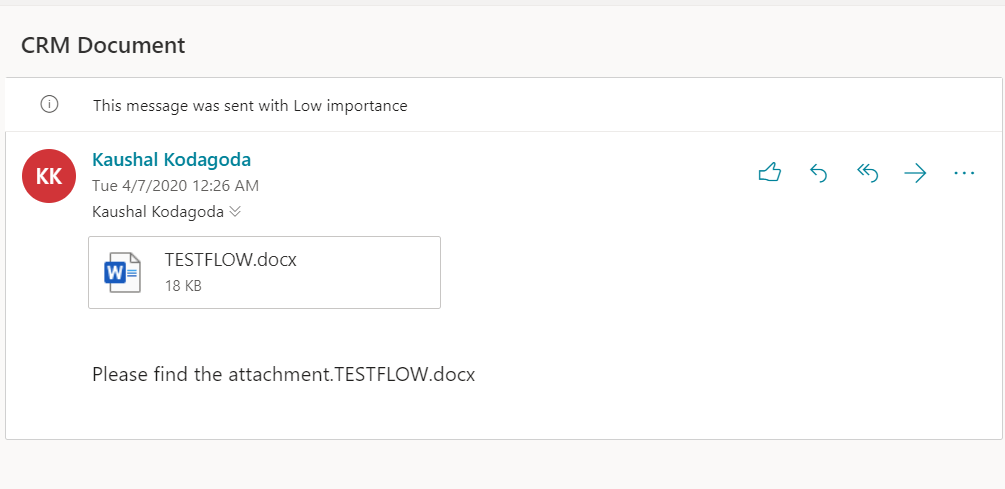1005x489 pixels.
Task: Click the blank area right of the subject title
Action: point(600,45)
